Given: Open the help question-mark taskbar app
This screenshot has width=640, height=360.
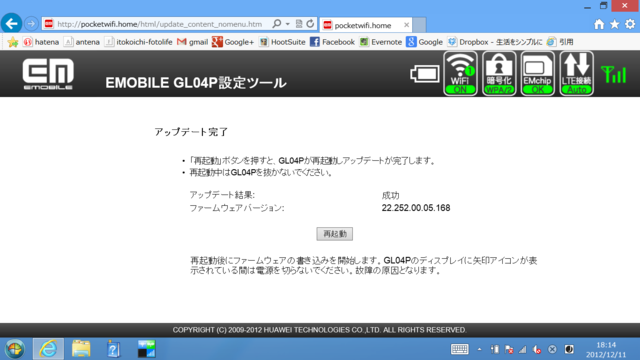Looking at the screenshot, I should tap(113, 349).
